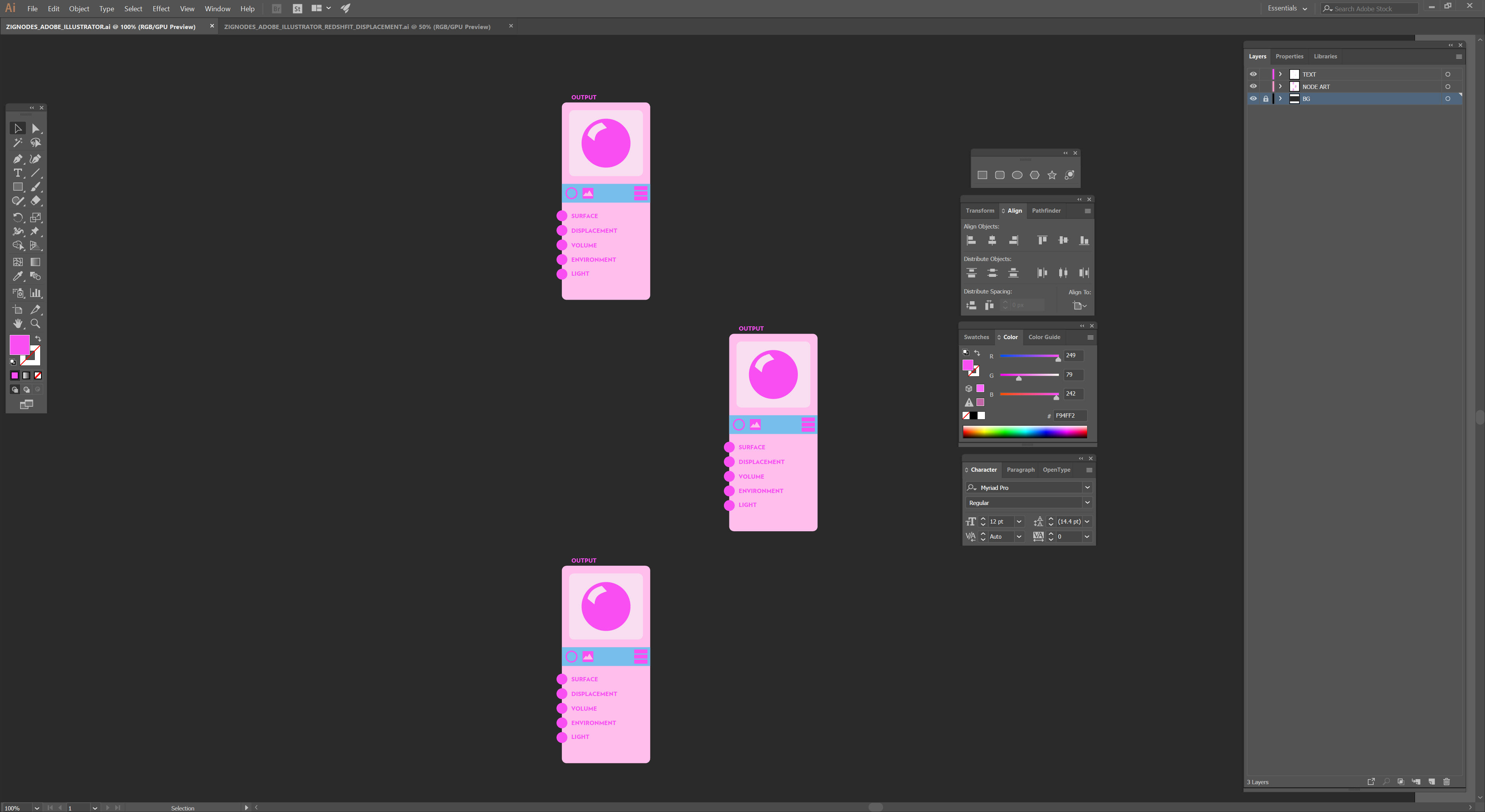Expand the NODE ART layer
1485x812 pixels.
point(1280,87)
